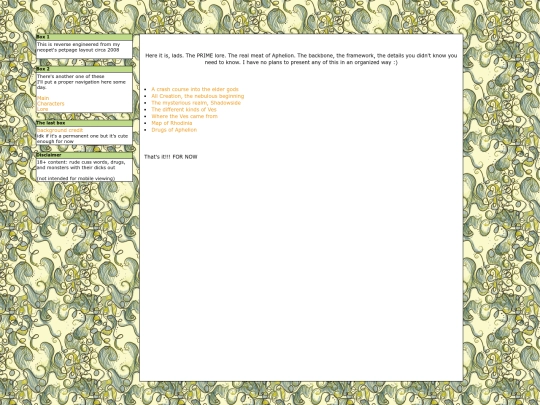Visit the background credit link
The image size is (540, 405).
(60, 130)
